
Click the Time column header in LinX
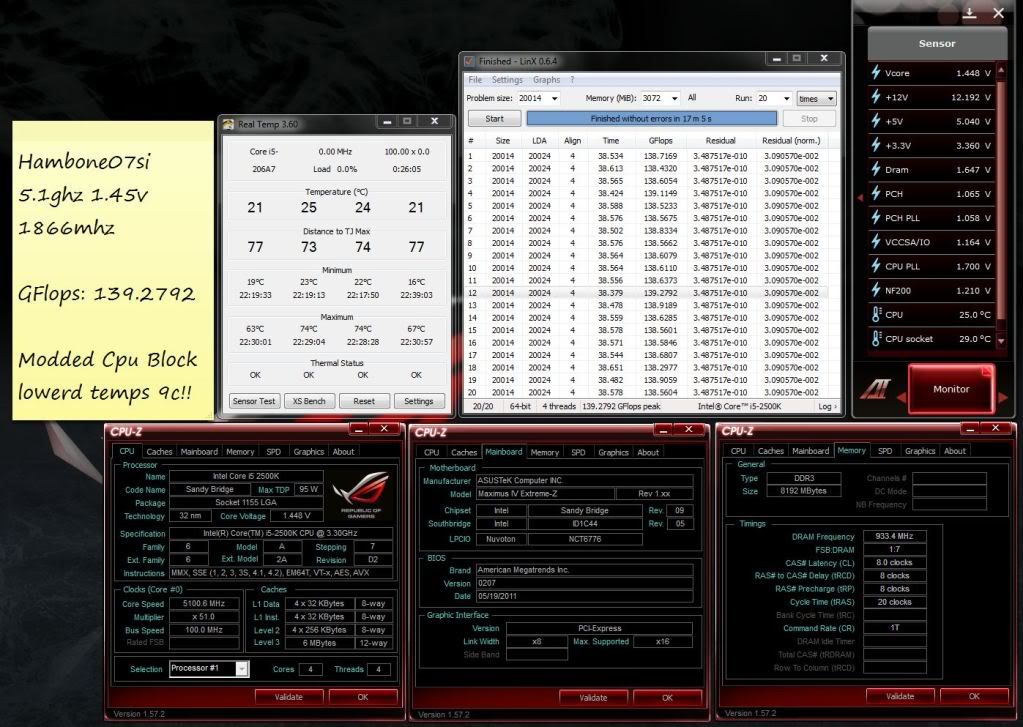tap(611, 140)
